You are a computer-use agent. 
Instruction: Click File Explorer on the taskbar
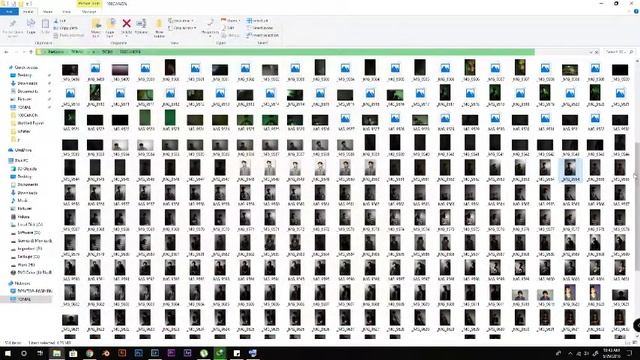[x=56, y=353]
